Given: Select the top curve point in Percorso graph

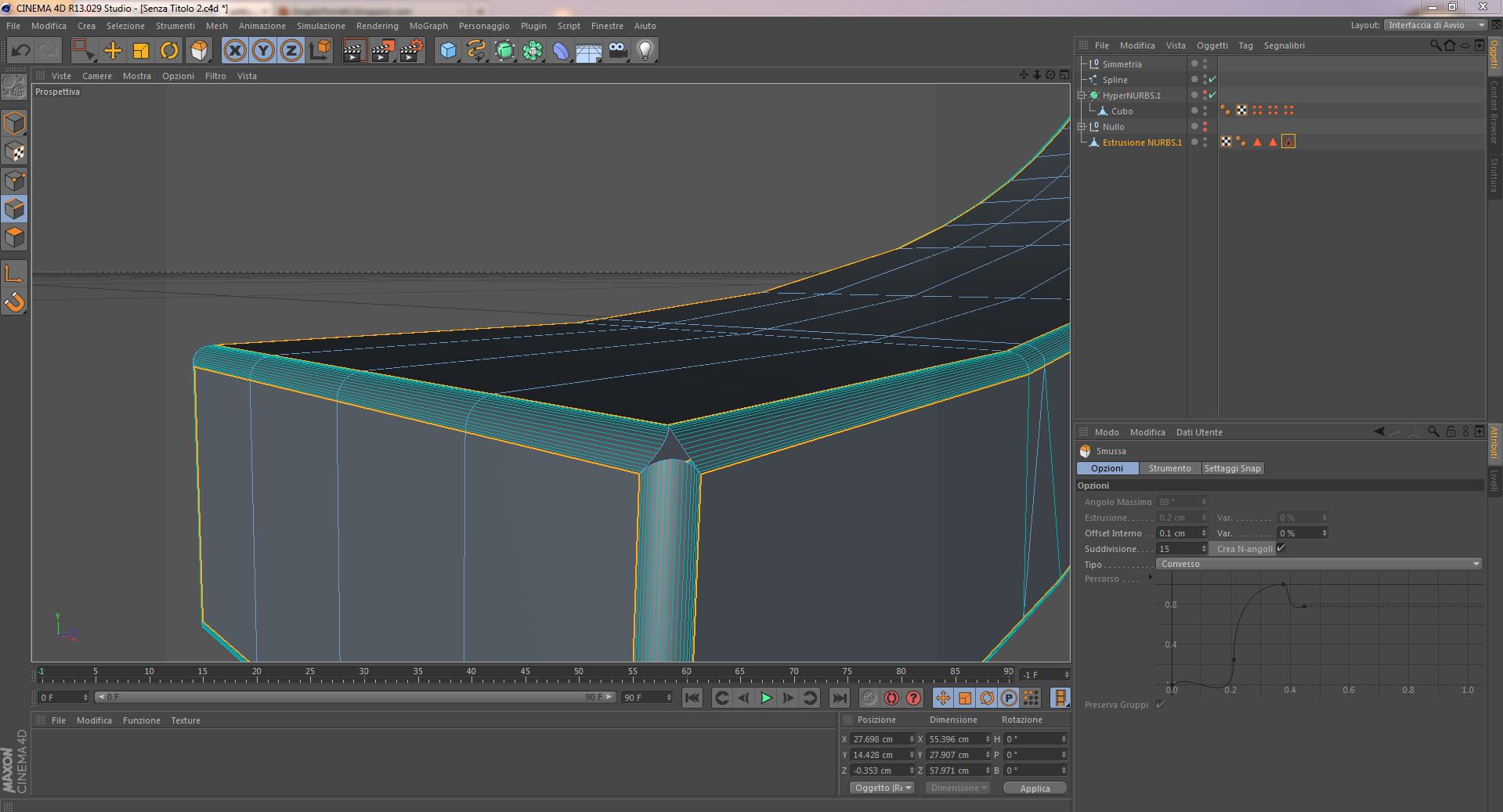Looking at the screenshot, I should click(x=1284, y=585).
